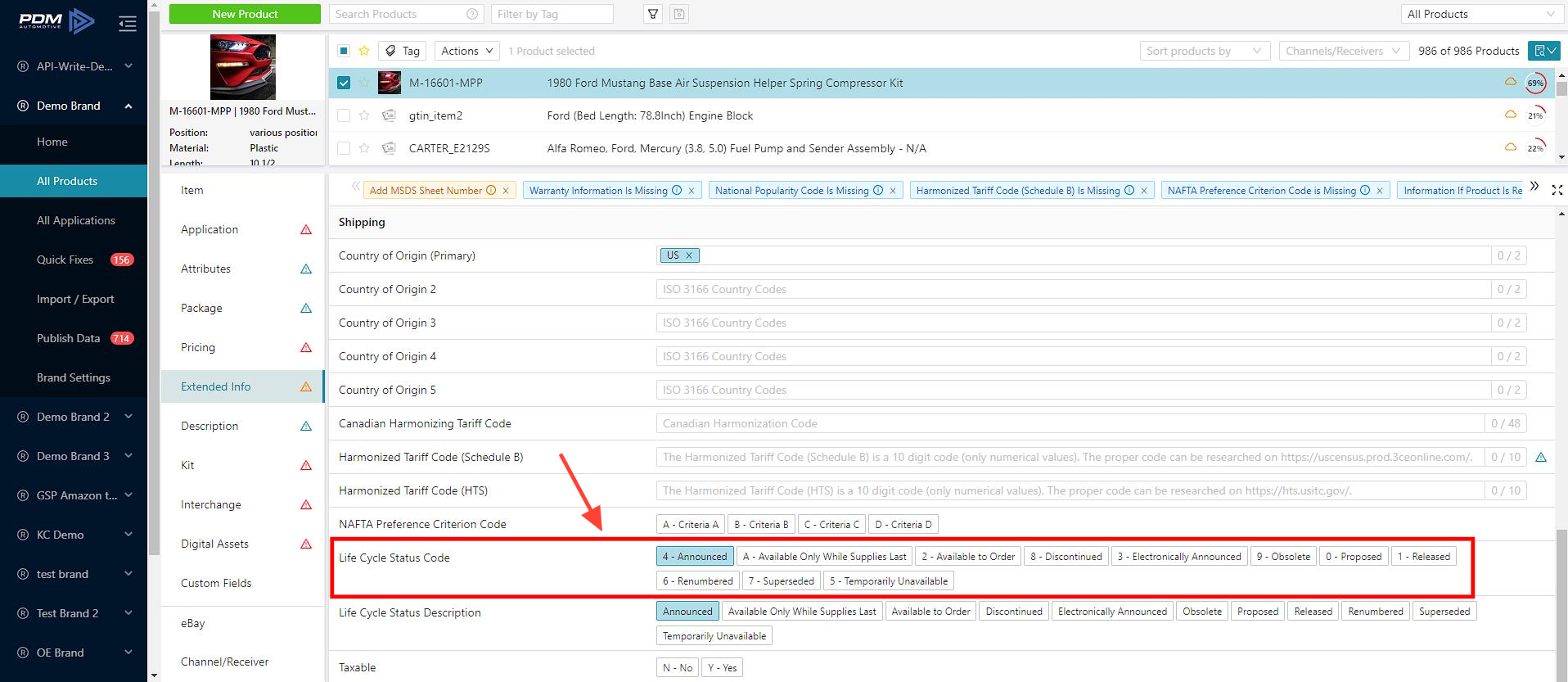Click the help icon in Search Products
1568x682 pixels.
point(471,14)
